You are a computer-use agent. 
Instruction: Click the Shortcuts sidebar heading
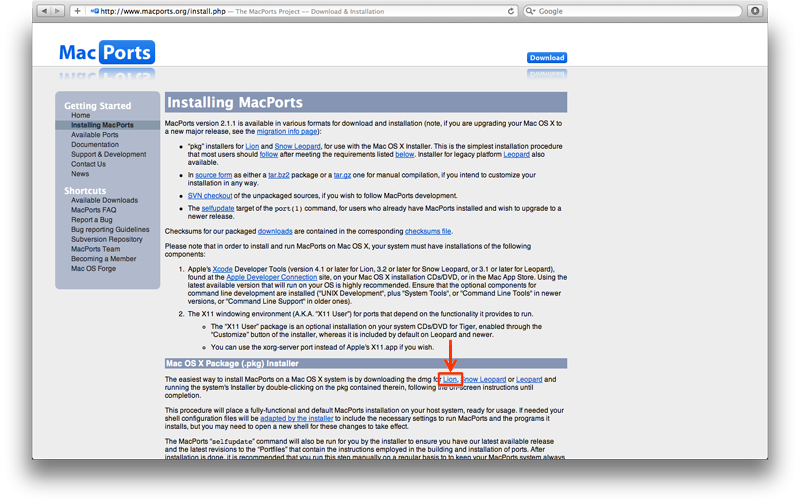click(85, 191)
